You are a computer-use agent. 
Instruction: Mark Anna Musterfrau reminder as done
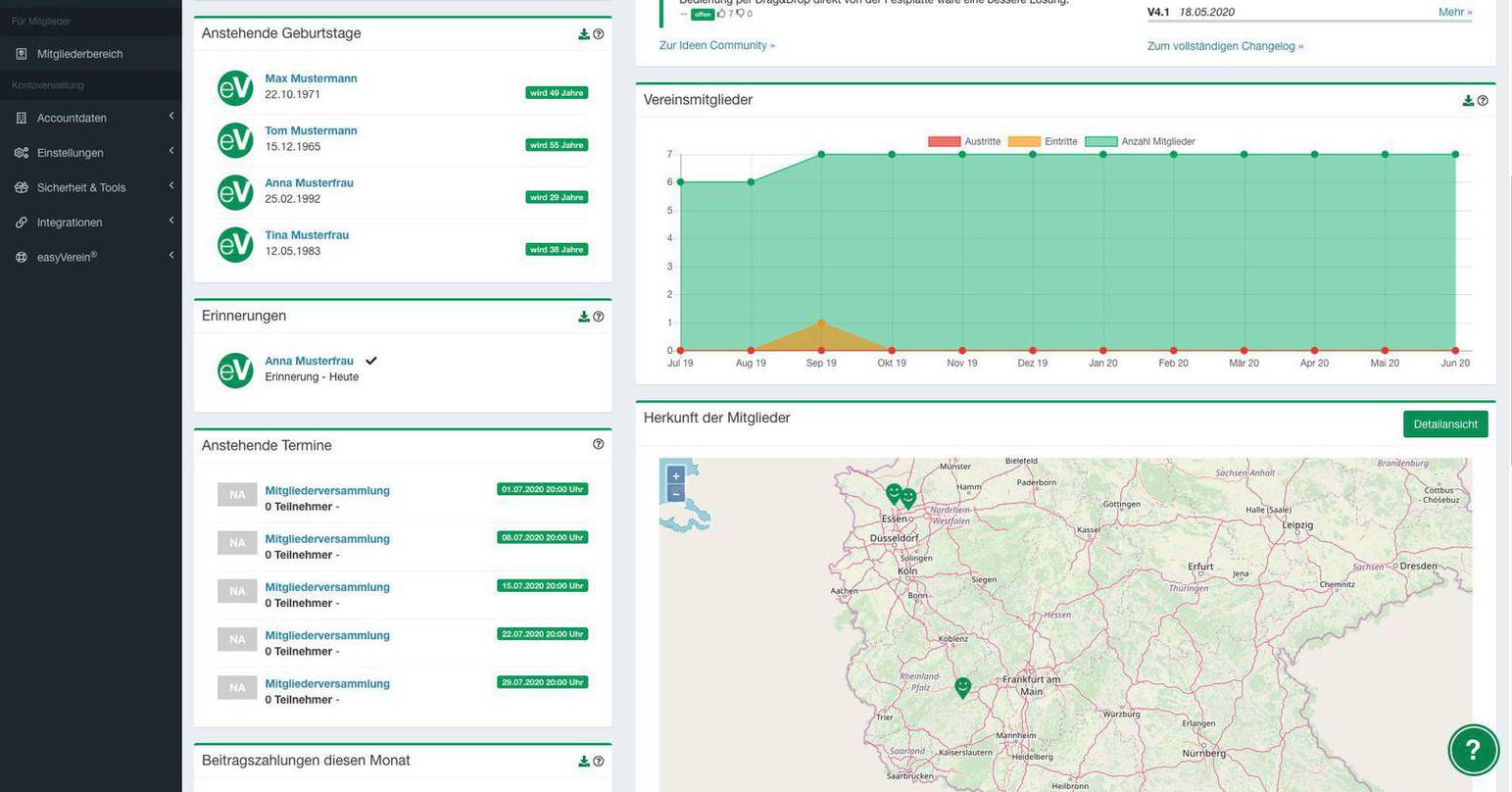[371, 361]
